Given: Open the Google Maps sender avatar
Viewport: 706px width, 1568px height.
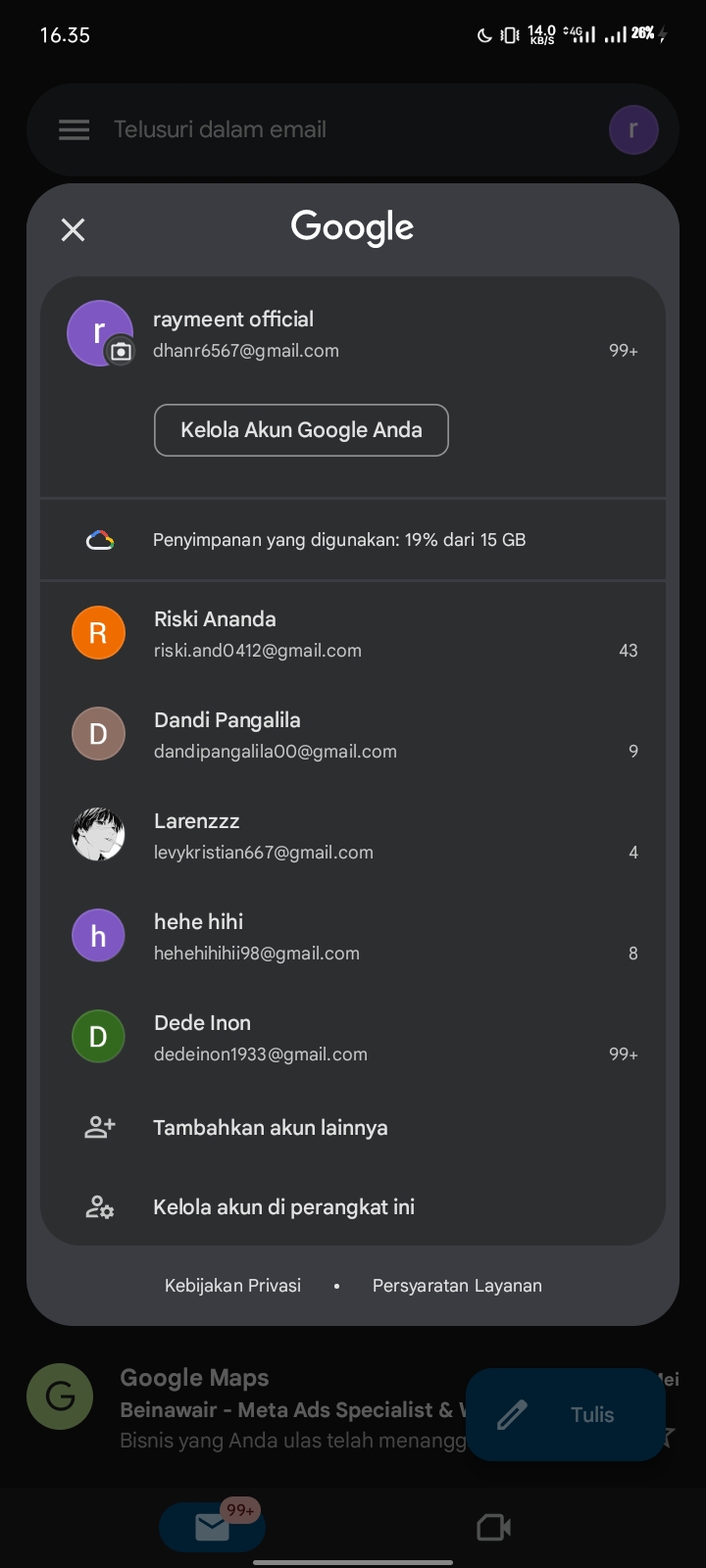Looking at the screenshot, I should point(61,1396).
